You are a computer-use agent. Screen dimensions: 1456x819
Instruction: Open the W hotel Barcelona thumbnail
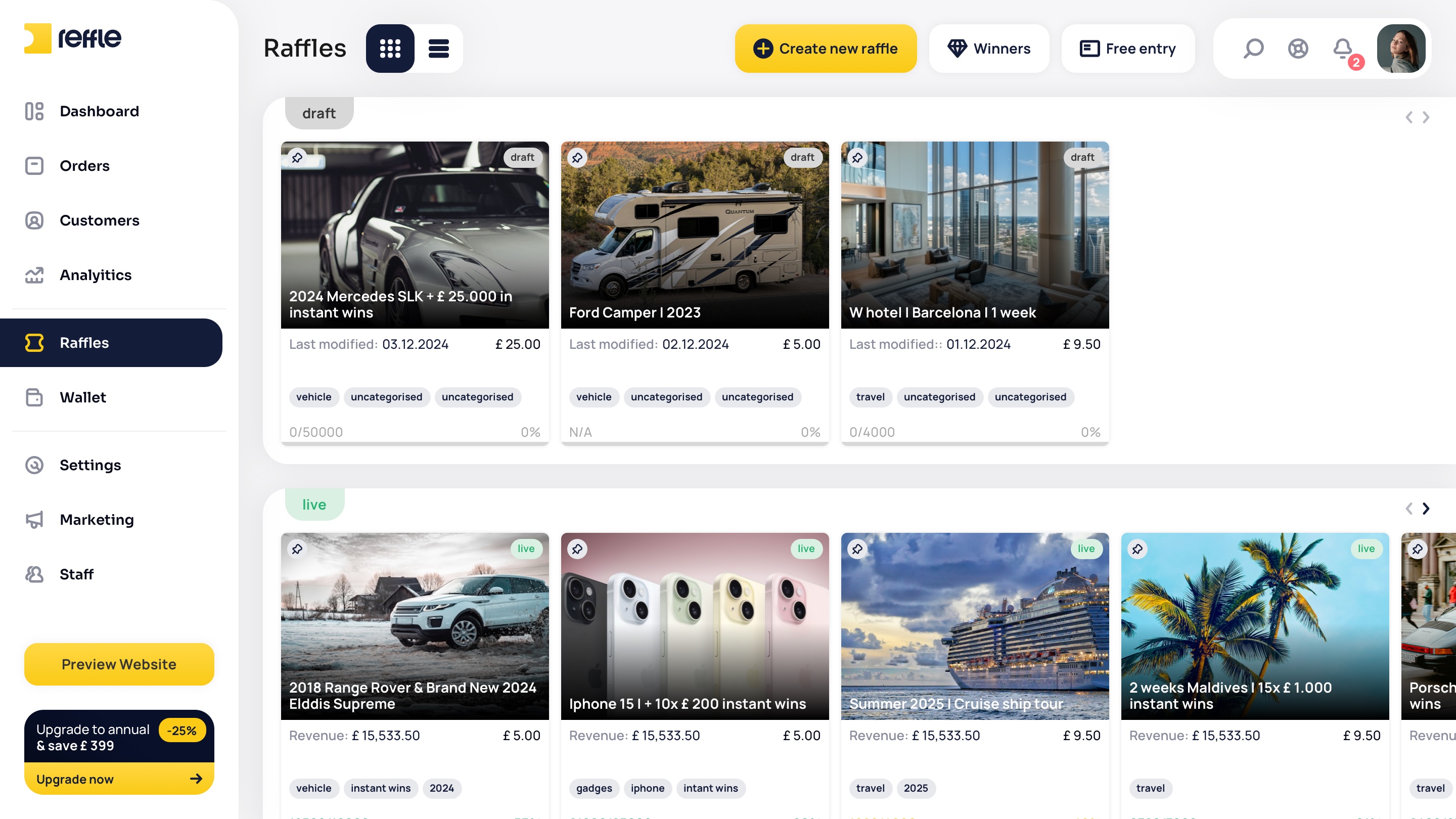click(x=975, y=235)
